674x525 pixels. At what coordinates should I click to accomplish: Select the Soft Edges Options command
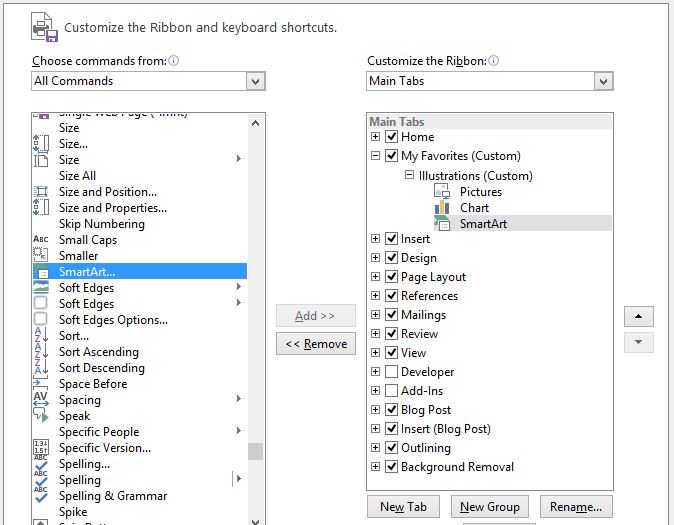pos(113,320)
